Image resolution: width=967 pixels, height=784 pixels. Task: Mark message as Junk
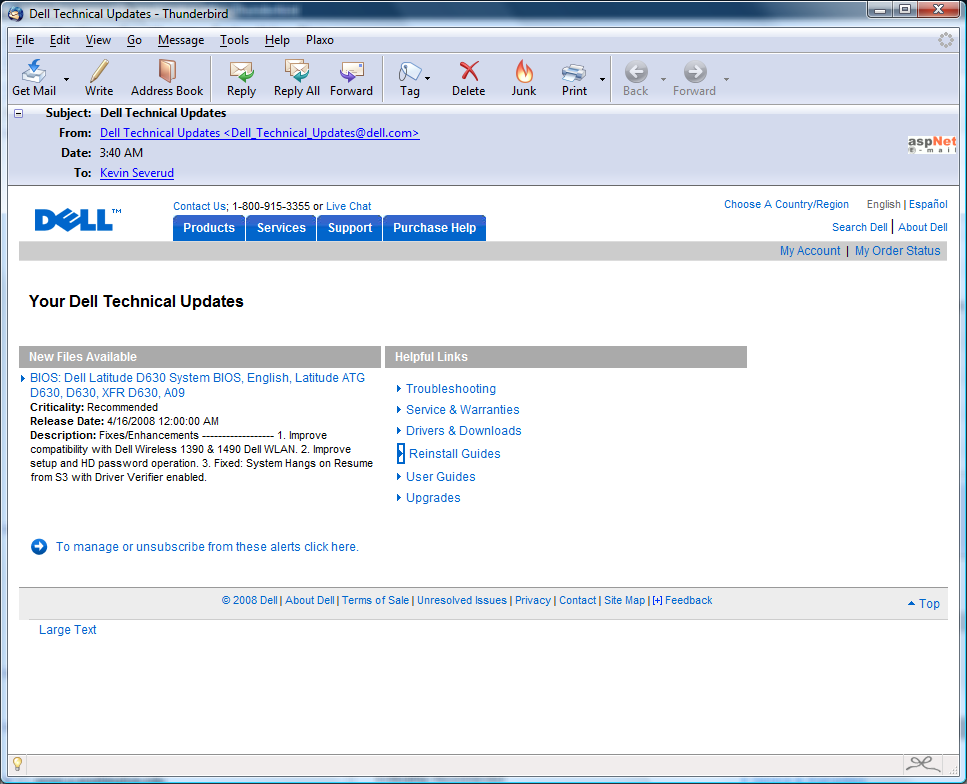point(524,78)
